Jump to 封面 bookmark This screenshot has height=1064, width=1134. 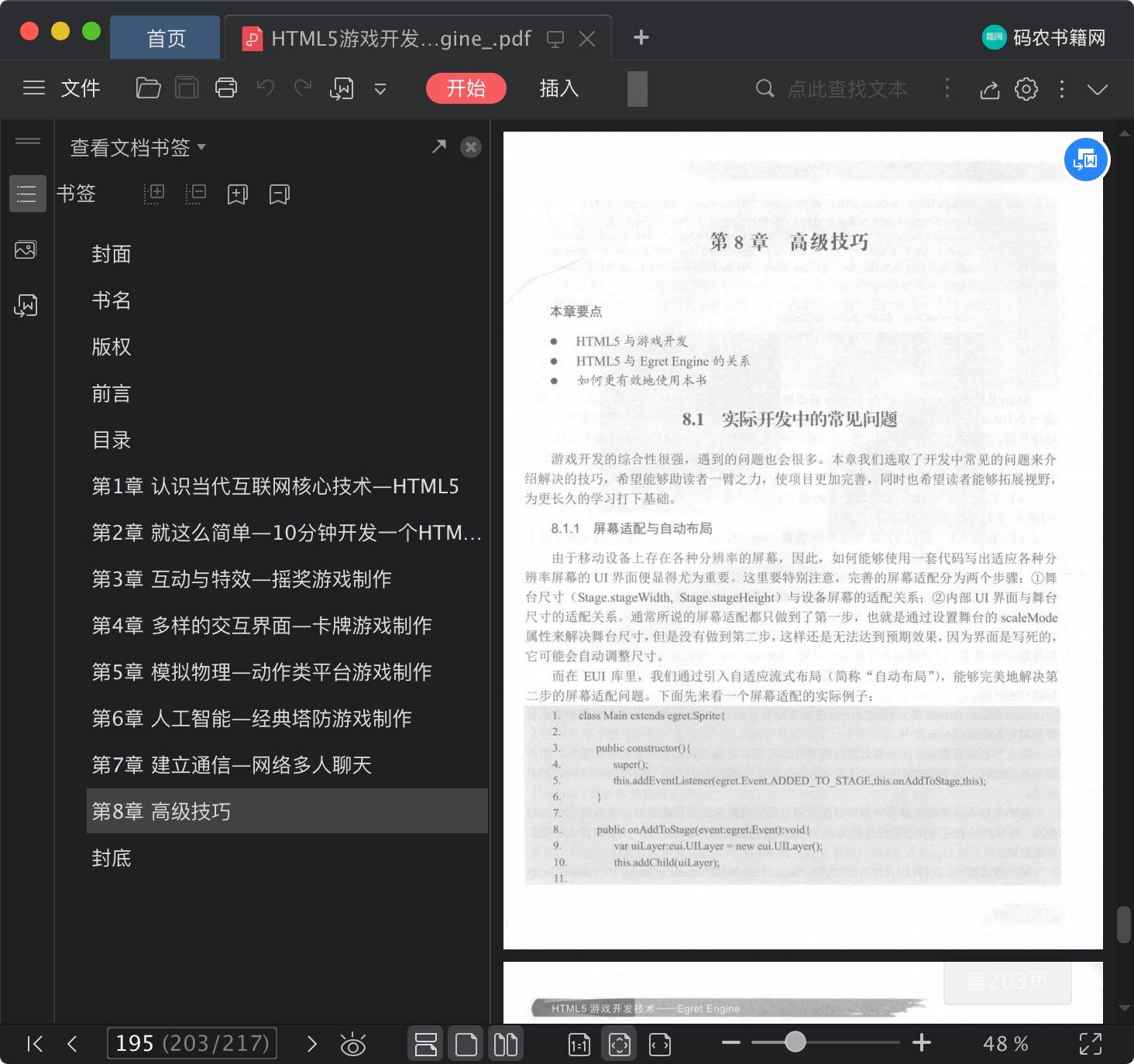tap(112, 254)
